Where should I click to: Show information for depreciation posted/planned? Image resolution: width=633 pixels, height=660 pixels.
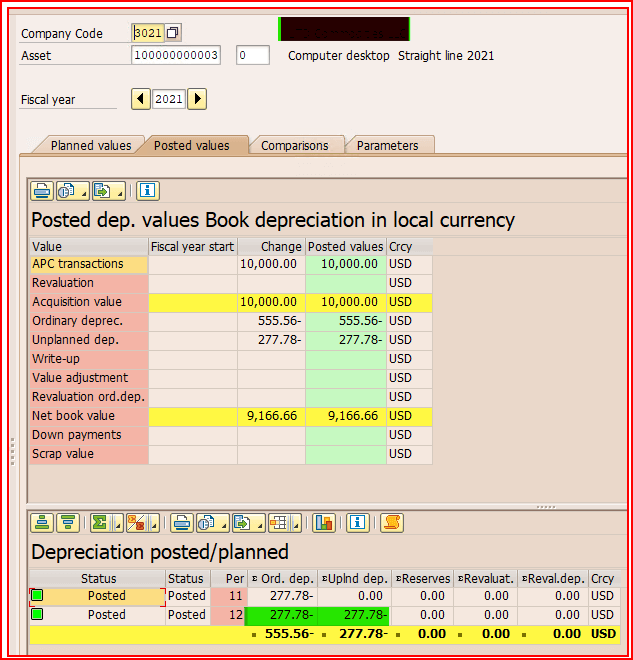click(358, 523)
